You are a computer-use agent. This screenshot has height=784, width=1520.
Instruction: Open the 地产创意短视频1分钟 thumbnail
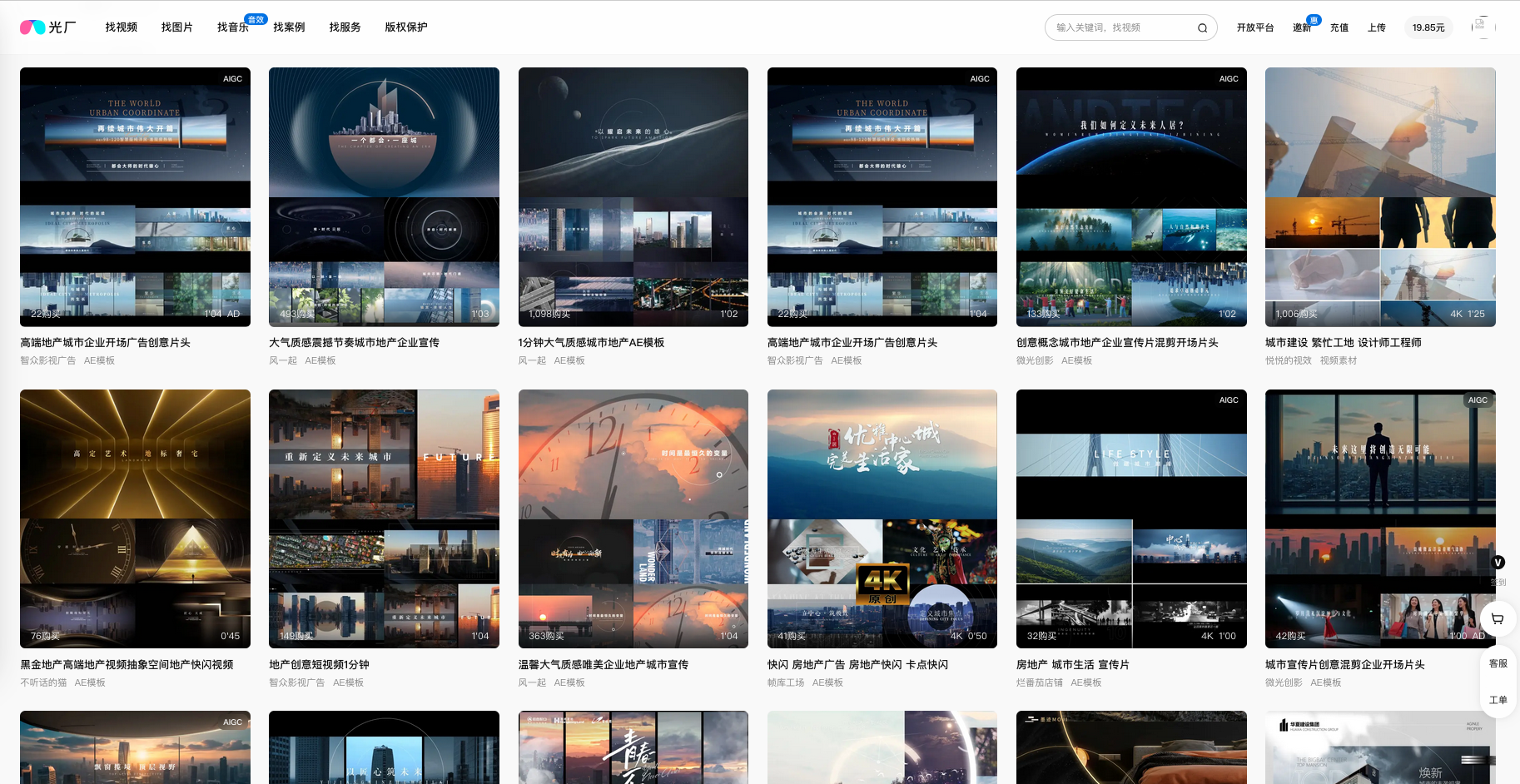[384, 519]
